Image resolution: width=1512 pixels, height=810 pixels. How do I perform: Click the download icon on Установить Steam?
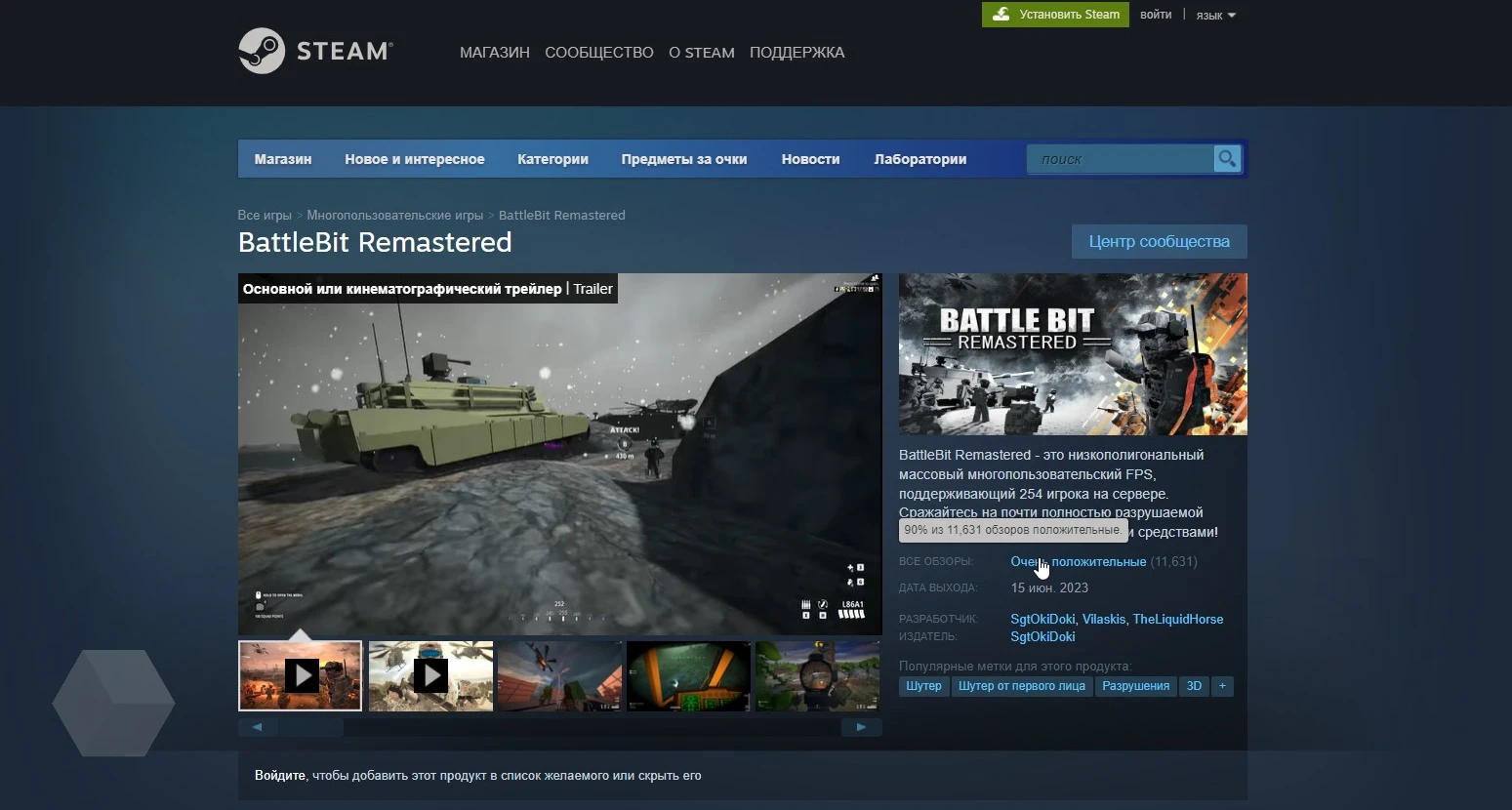(1001, 14)
